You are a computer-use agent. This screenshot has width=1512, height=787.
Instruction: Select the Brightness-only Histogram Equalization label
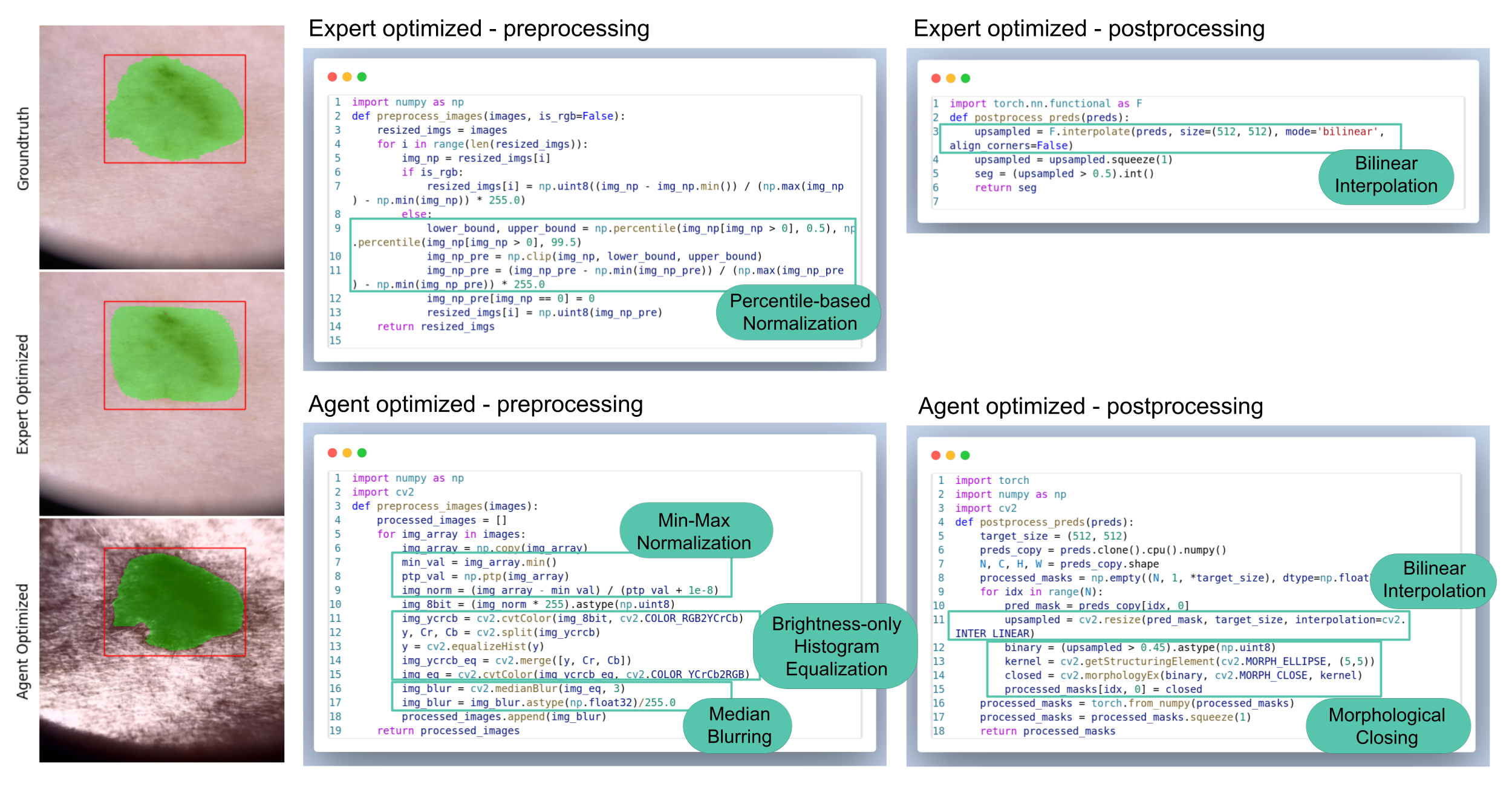[x=836, y=646]
